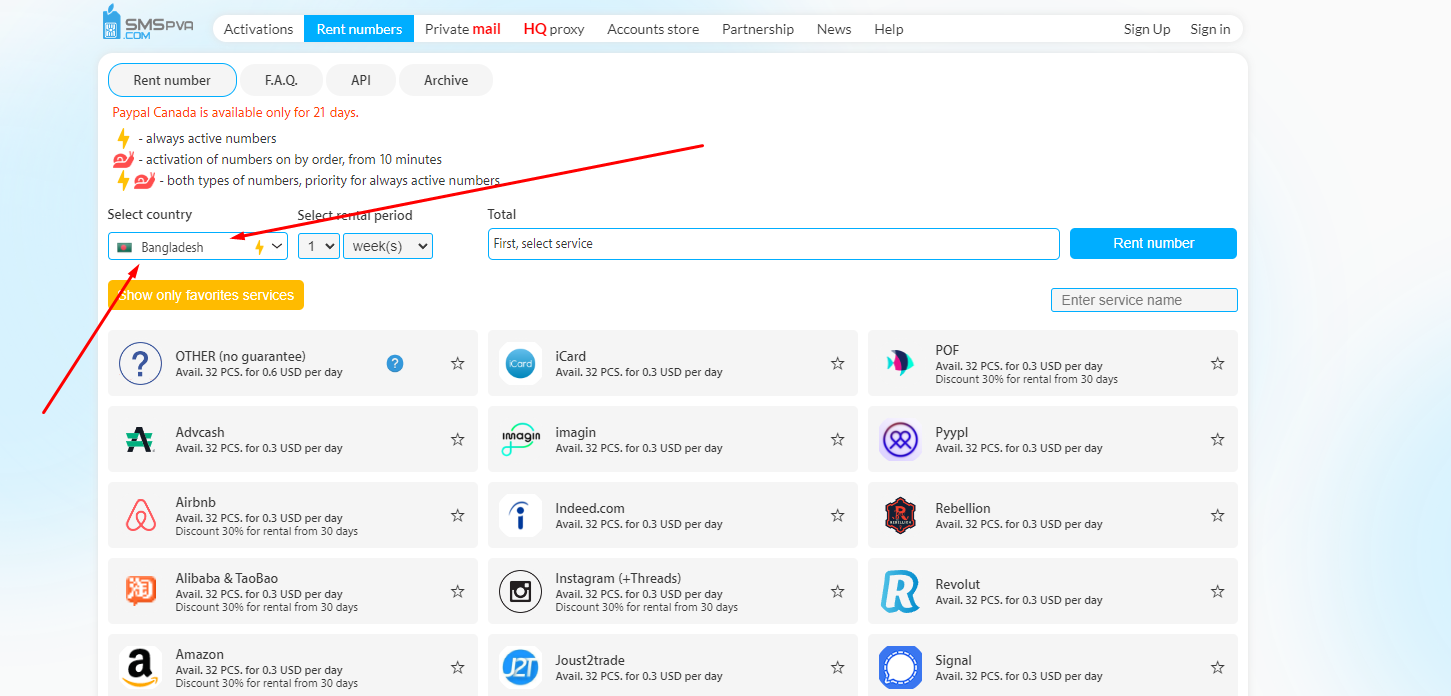Switch to the Rent number tab
Image resolution: width=1451 pixels, height=696 pixels.
(172, 80)
